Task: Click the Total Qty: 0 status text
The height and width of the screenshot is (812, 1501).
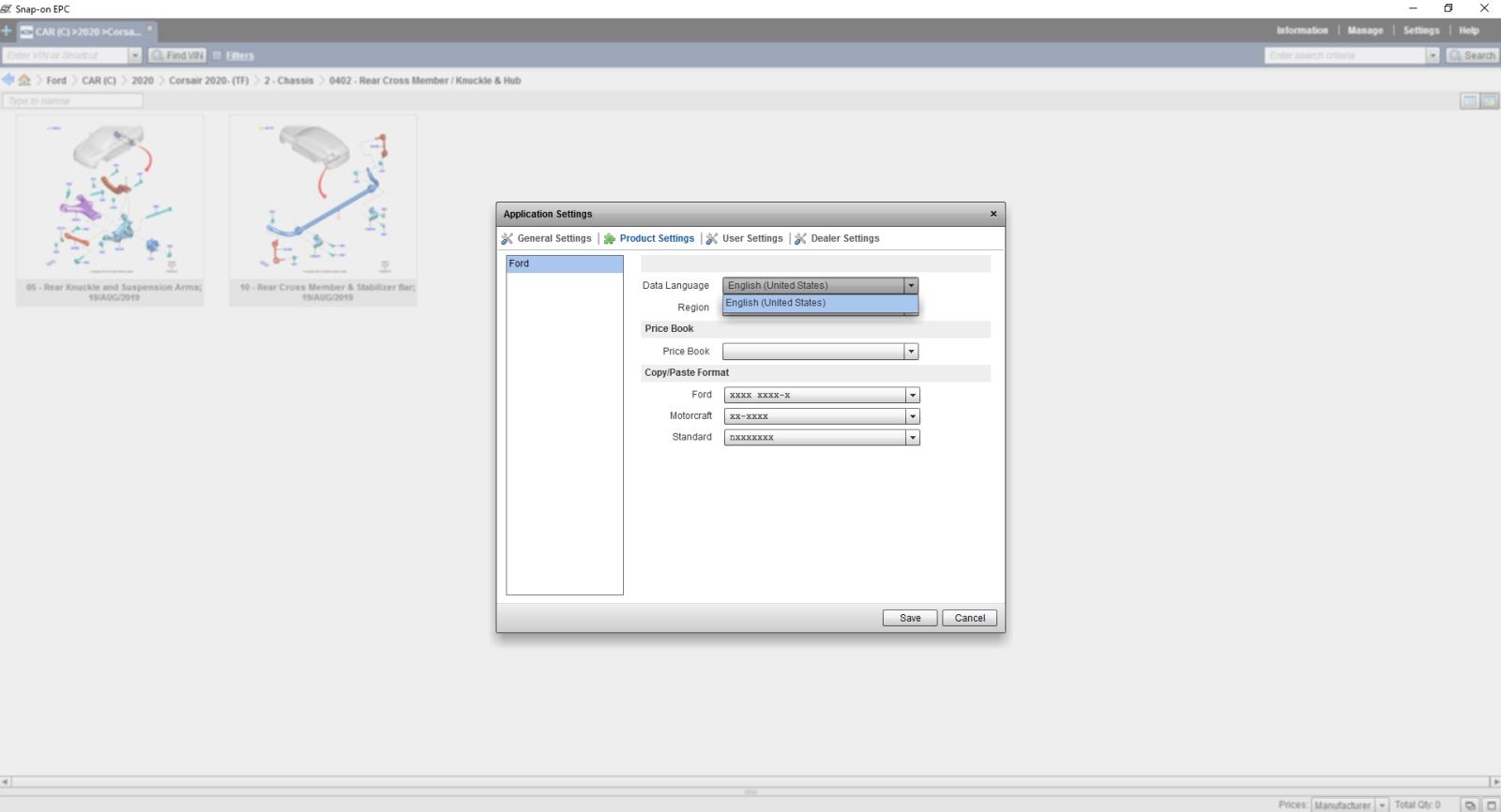Action: 1417,804
